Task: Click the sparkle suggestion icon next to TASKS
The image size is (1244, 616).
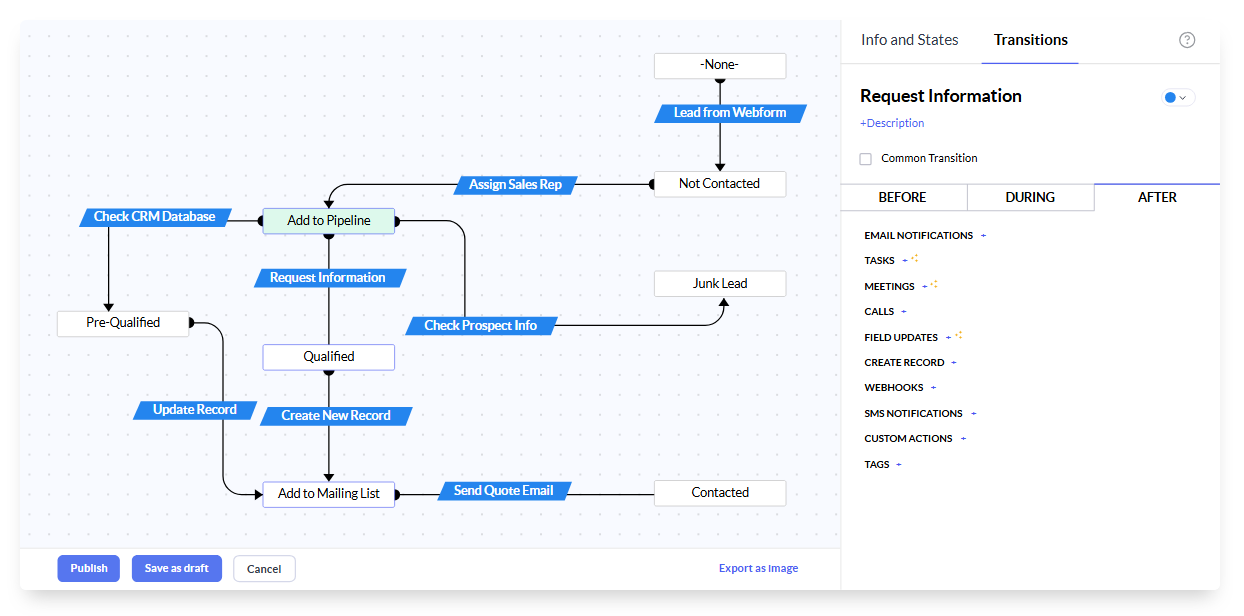Action: tap(915, 259)
